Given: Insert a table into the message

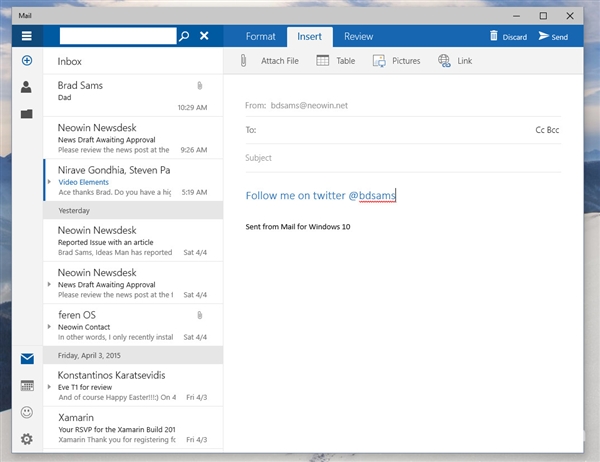Looking at the screenshot, I should 336,61.
